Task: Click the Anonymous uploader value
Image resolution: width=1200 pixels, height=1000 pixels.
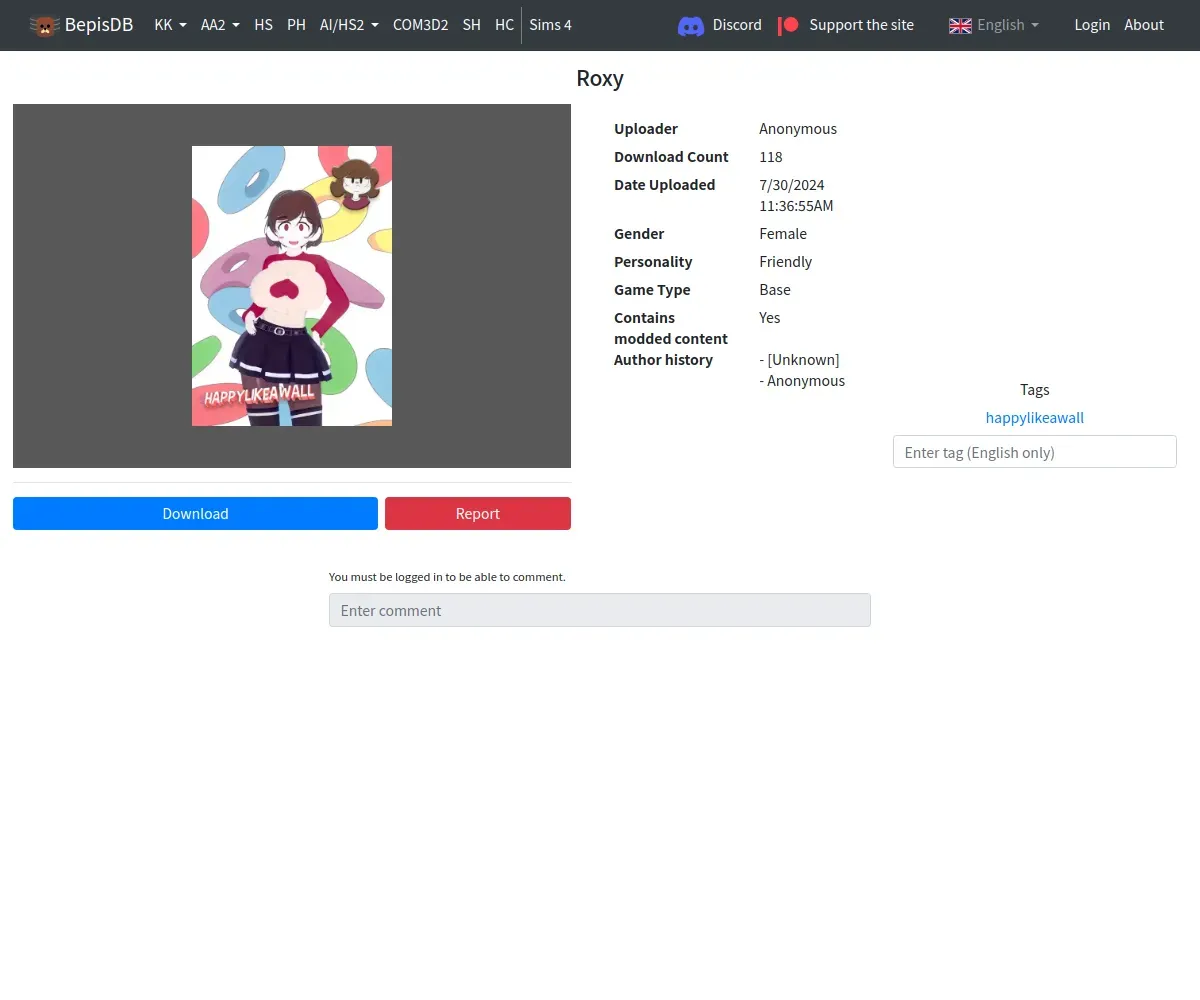Action: [798, 129]
